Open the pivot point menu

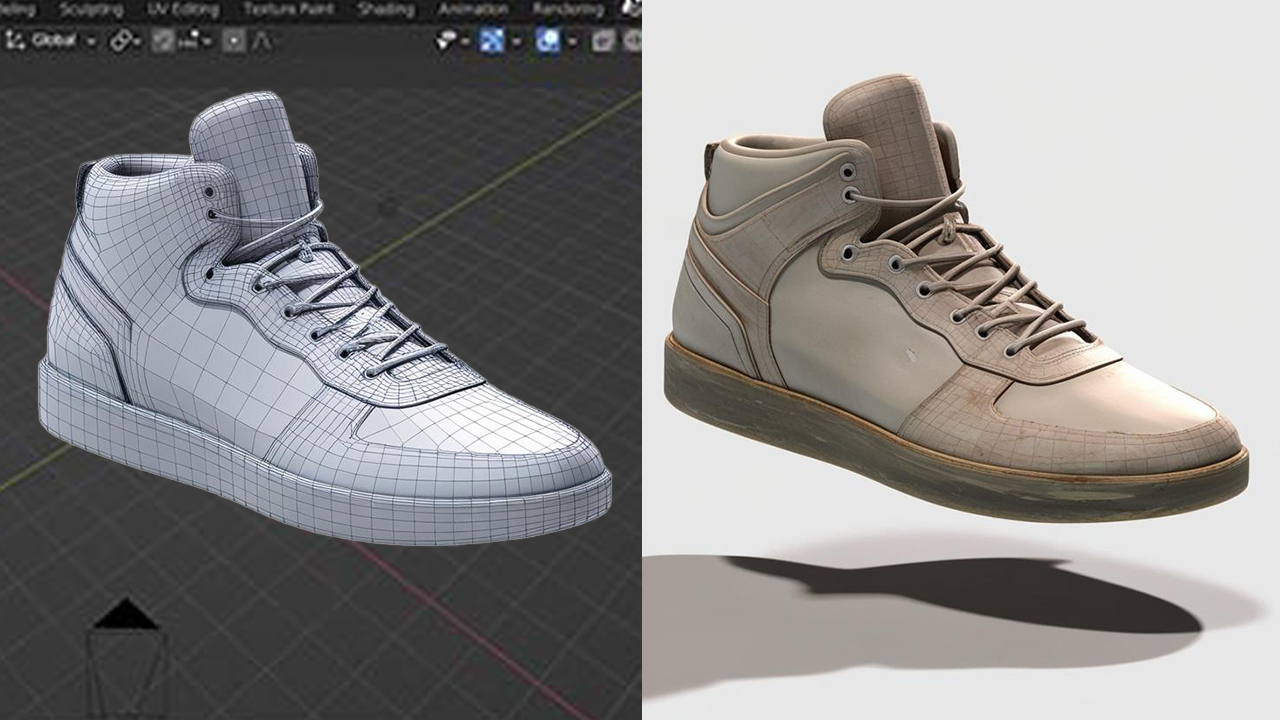[126, 42]
